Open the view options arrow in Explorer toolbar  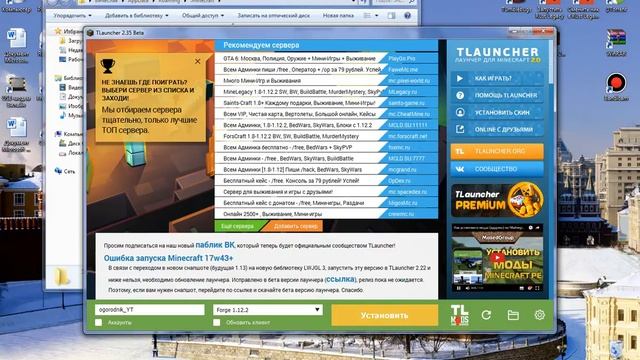pyautogui.click(x=376, y=16)
